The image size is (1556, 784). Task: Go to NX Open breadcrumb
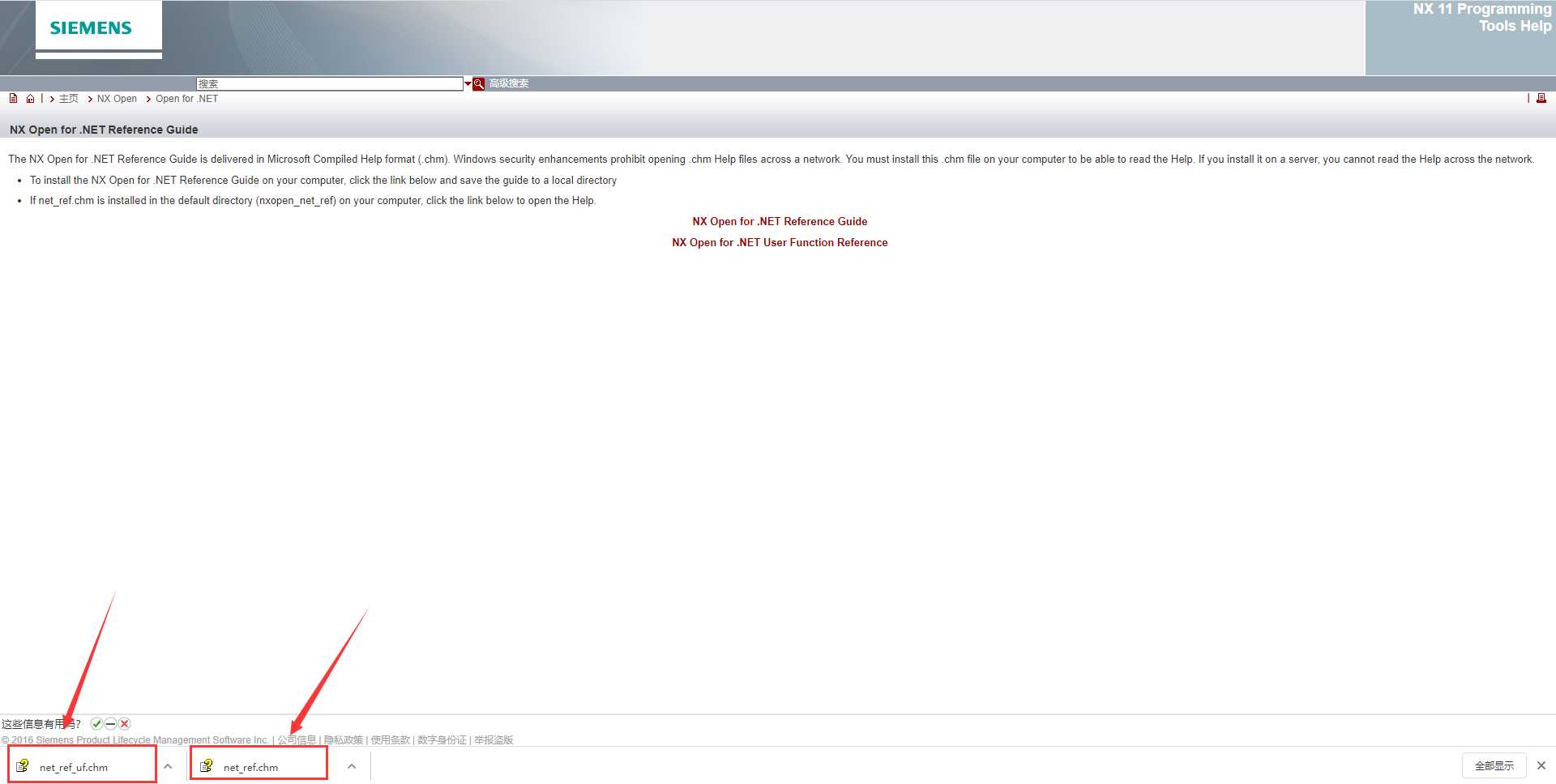pos(117,99)
